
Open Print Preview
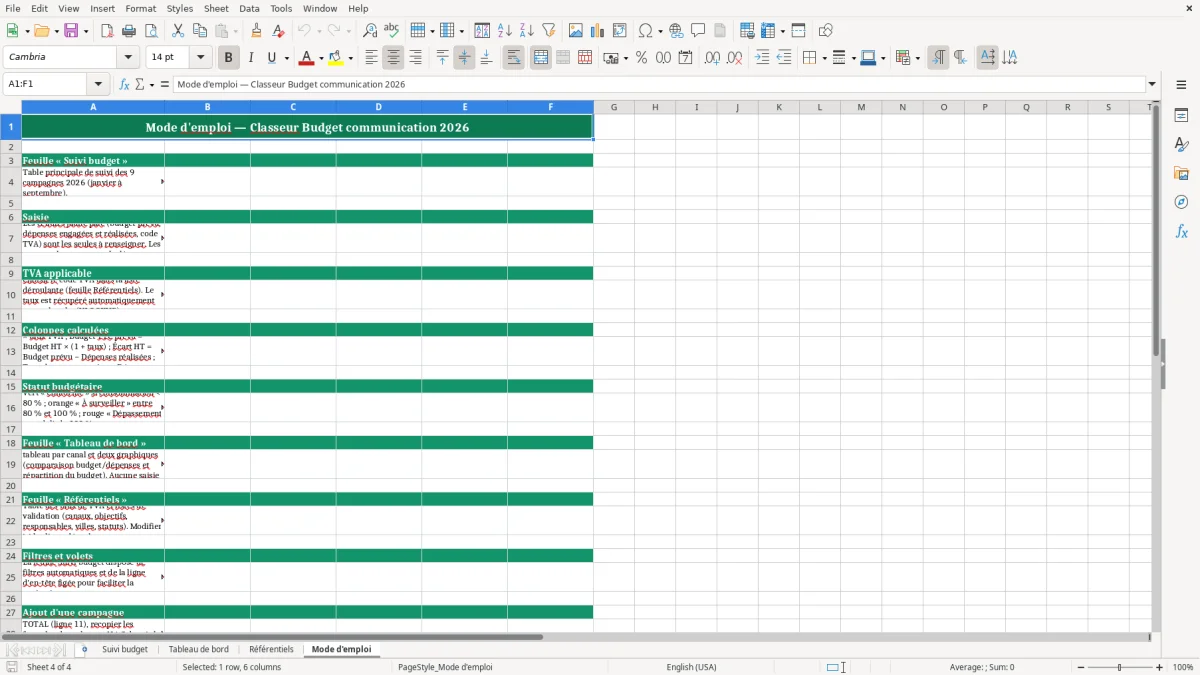pyautogui.click(x=151, y=31)
